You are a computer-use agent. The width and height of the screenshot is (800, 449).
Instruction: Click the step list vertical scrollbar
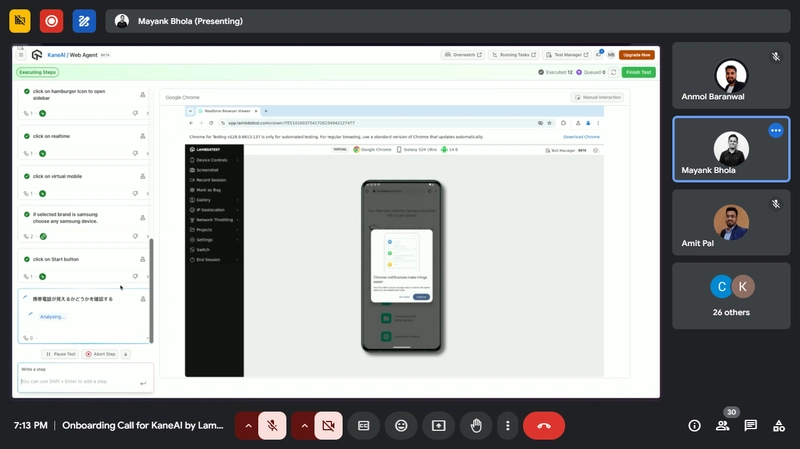pyautogui.click(x=151, y=291)
